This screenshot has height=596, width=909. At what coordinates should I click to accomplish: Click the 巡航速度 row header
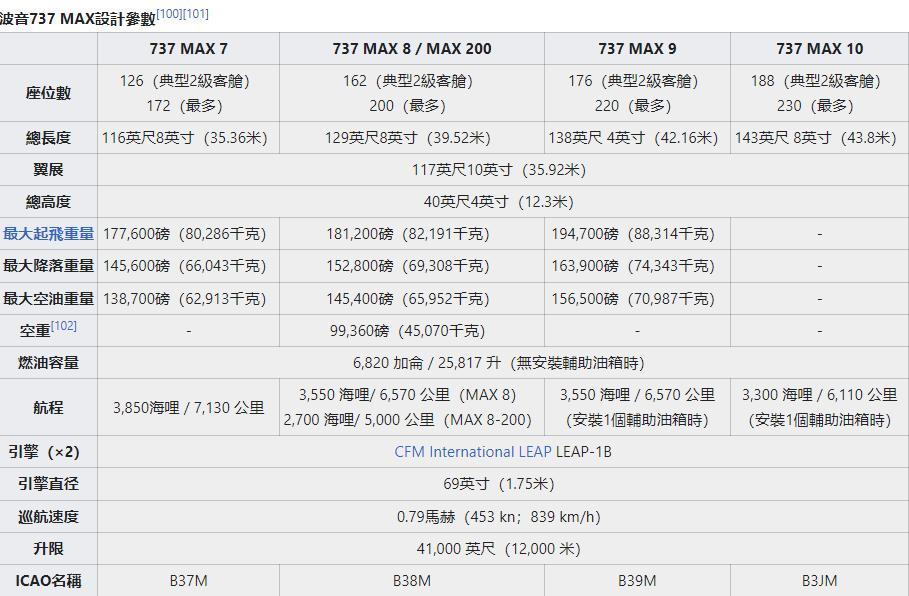48,517
